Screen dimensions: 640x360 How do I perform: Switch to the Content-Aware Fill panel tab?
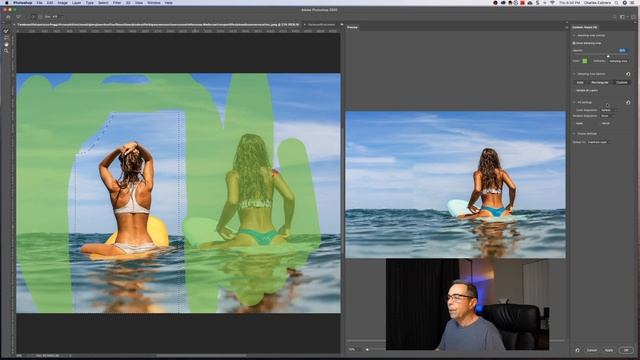point(584,27)
